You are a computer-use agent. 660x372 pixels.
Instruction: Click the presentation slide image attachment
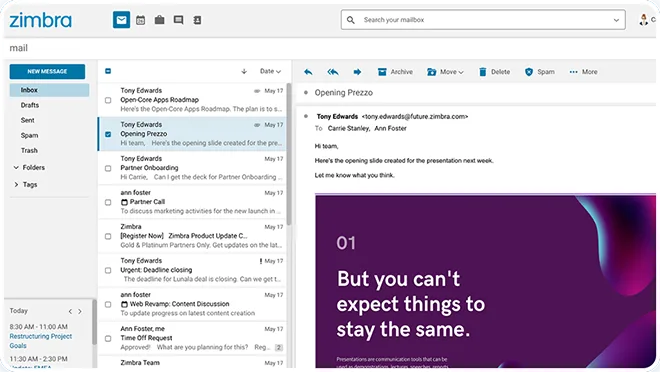[x=485, y=281]
